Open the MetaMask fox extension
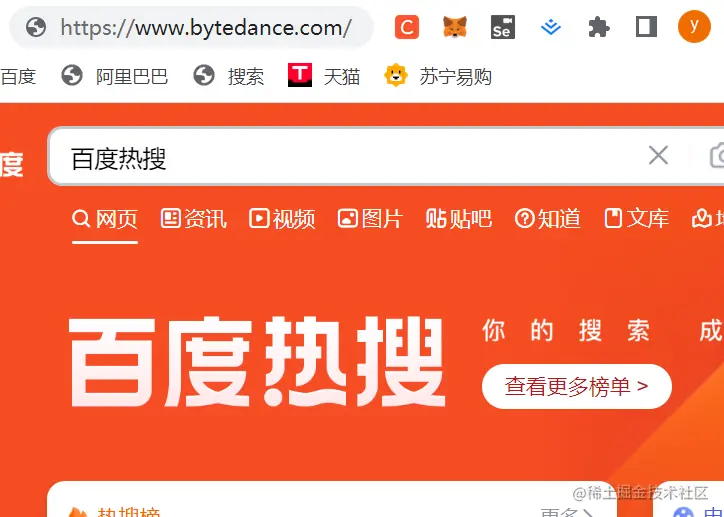724x517 pixels. (x=455, y=27)
